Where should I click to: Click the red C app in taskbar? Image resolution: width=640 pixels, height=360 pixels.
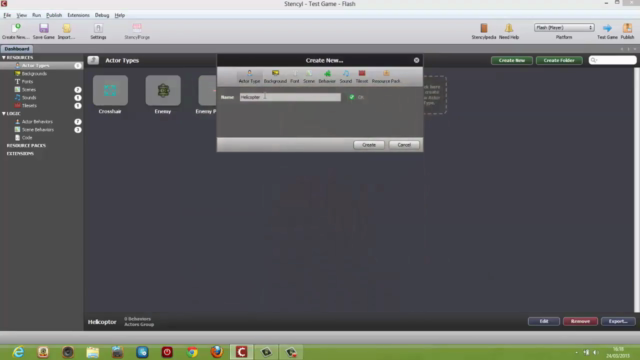242,352
